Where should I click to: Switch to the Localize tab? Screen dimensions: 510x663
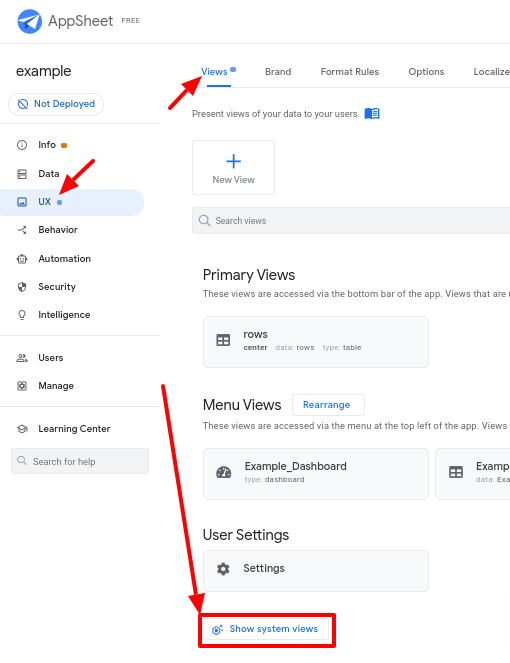click(x=491, y=72)
